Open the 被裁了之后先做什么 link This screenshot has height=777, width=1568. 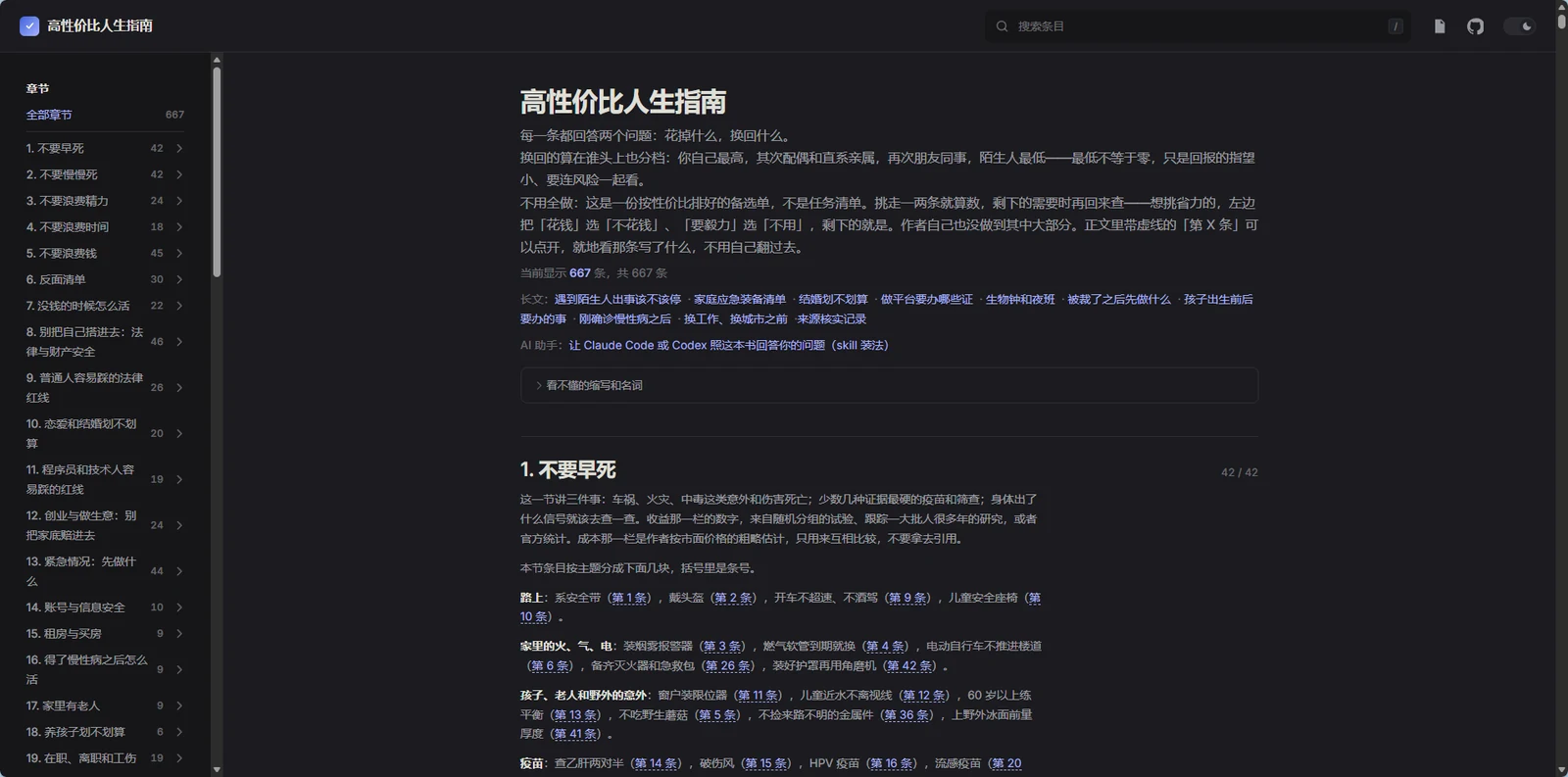click(x=1119, y=300)
